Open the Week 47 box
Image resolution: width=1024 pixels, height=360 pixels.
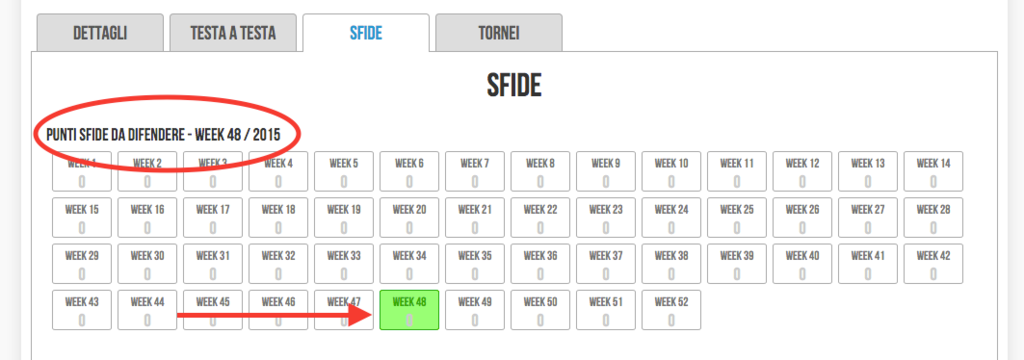(x=344, y=310)
